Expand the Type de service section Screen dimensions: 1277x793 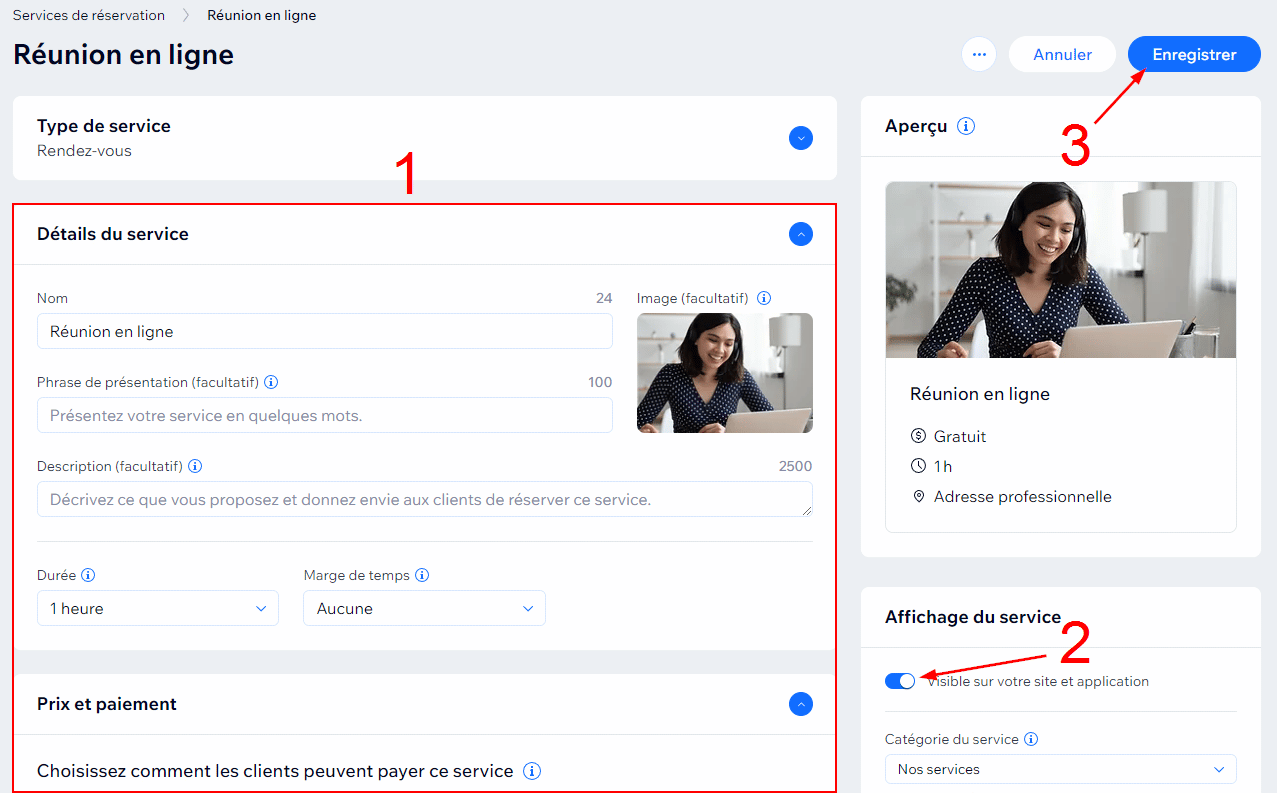pos(800,138)
